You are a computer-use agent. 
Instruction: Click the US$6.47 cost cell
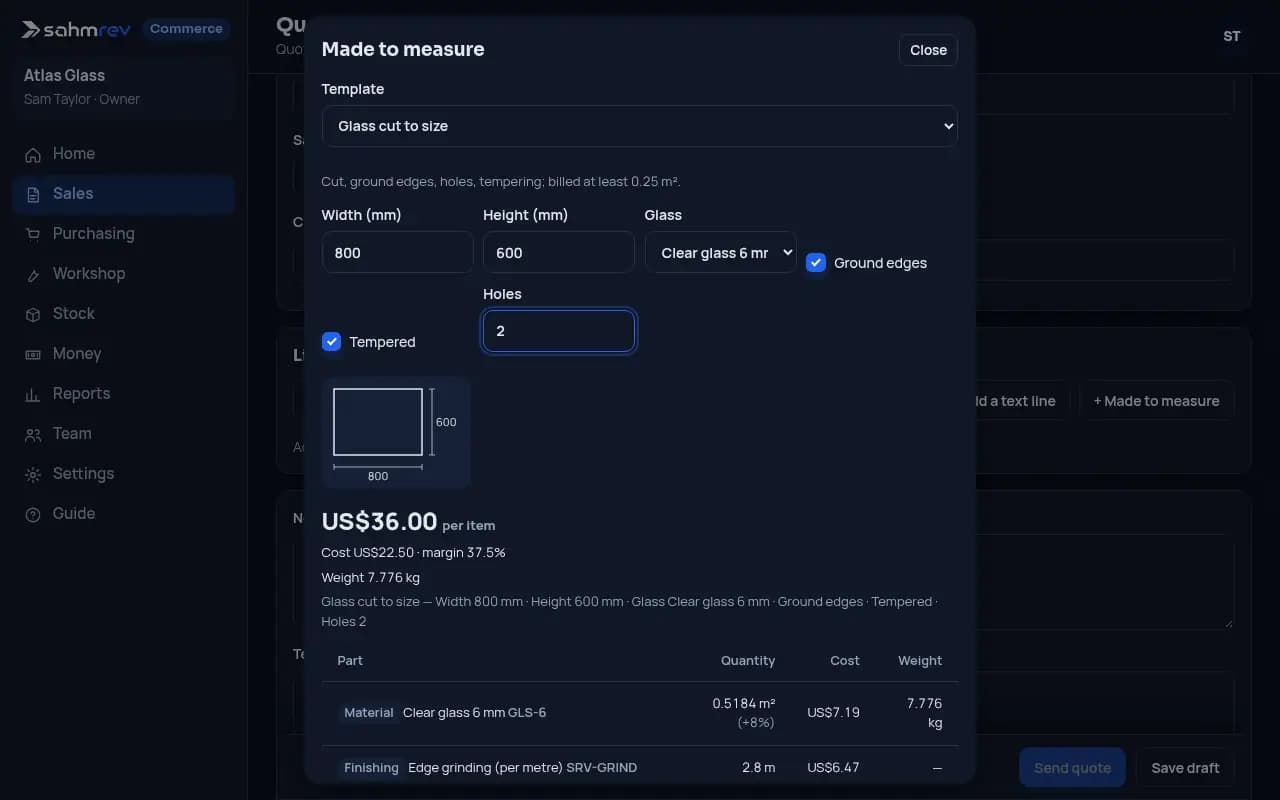[x=833, y=768]
